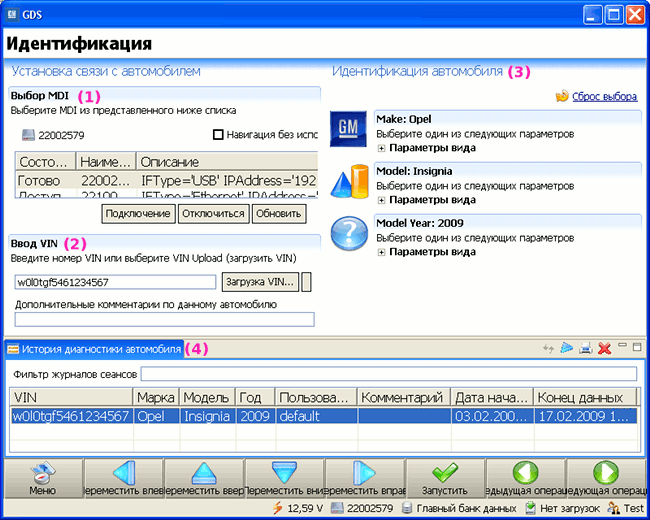This screenshot has width=650, height=520.
Task: Select the Готово MDI row
Action: pyautogui.click(x=167, y=180)
